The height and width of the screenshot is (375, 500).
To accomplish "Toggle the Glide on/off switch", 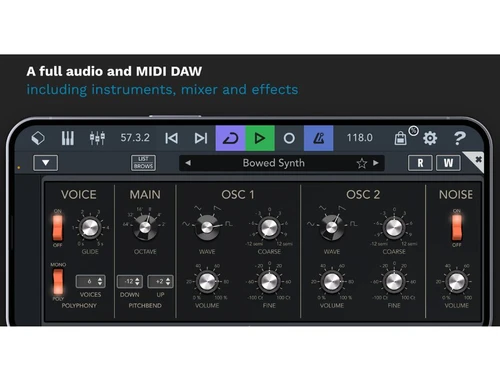I will (x=58, y=228).
